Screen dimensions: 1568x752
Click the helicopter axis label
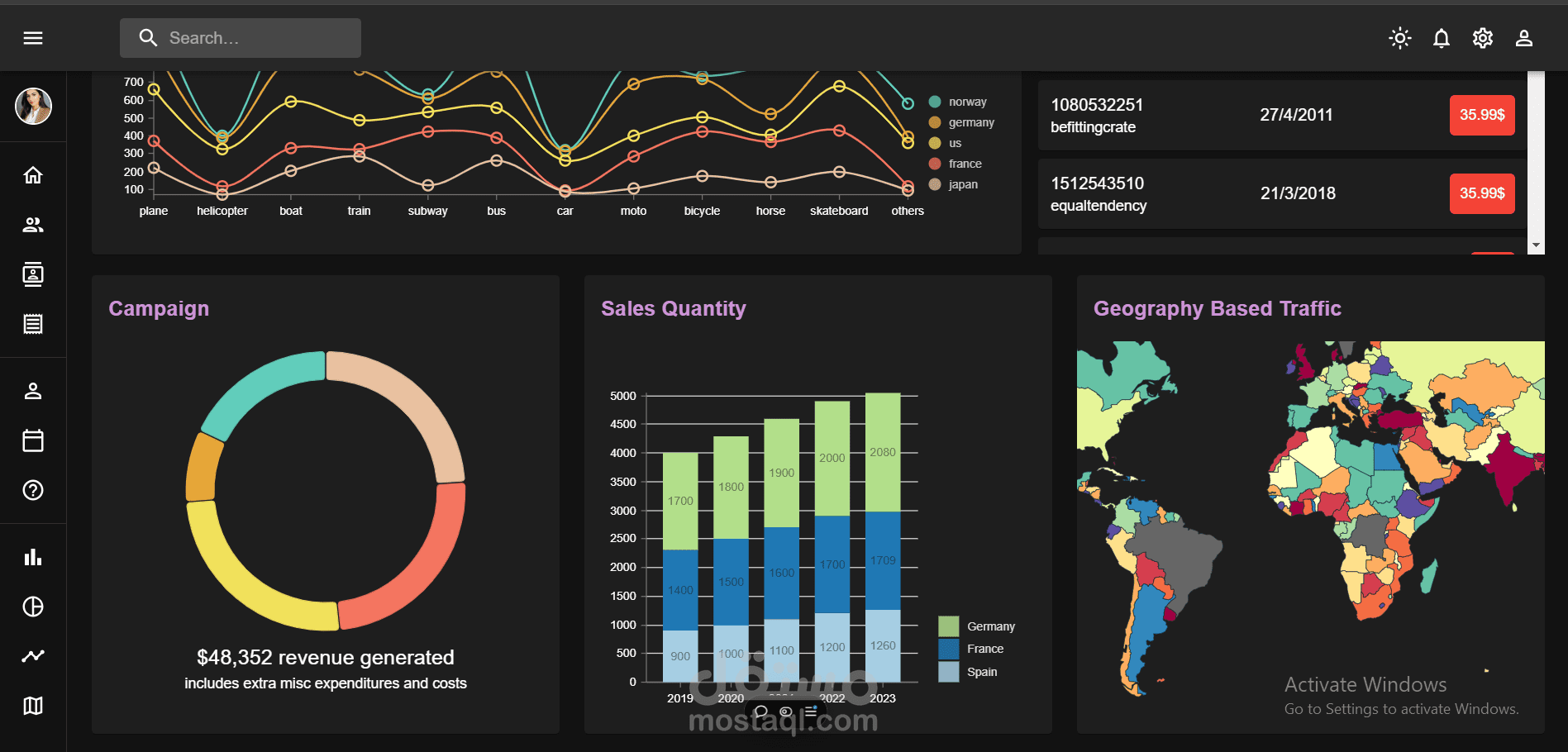point(222,211)
